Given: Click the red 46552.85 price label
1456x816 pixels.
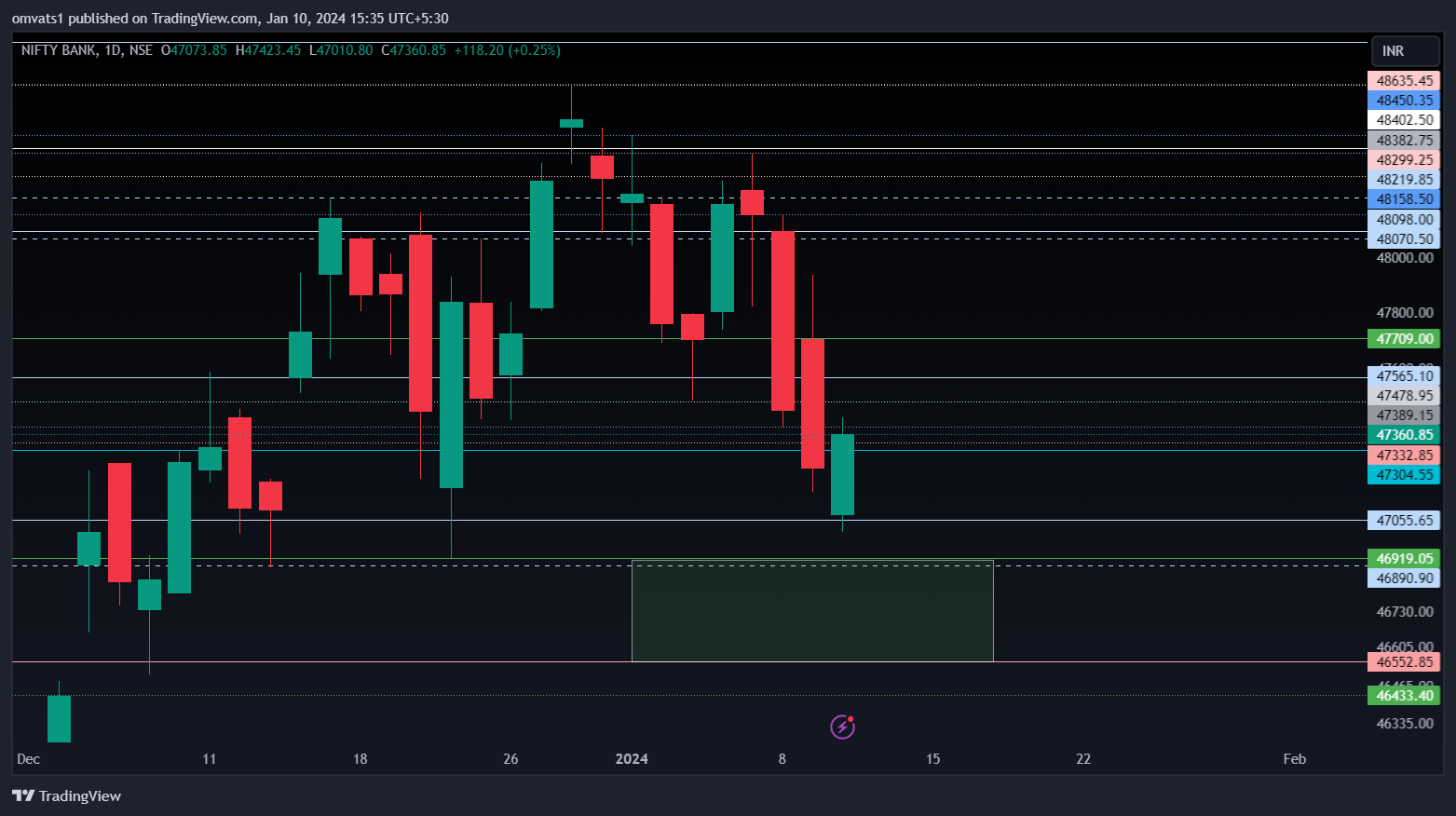Looking at the screenshot, I should tap(1404, 662).
